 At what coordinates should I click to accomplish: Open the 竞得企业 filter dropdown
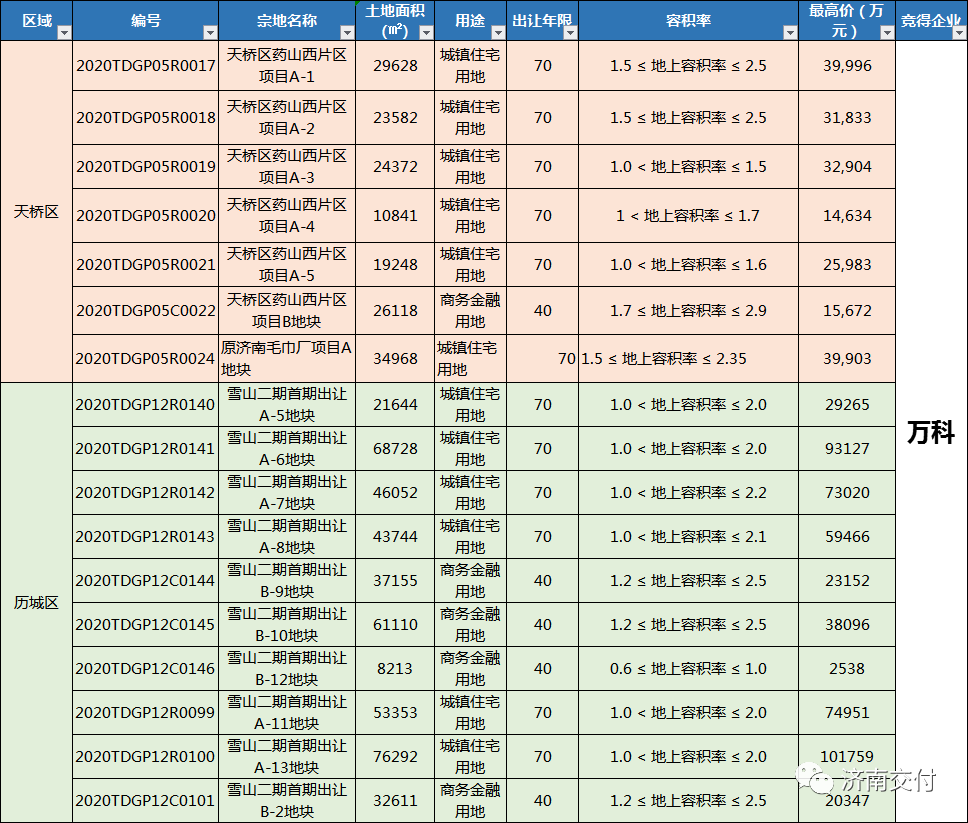(958, 32)
